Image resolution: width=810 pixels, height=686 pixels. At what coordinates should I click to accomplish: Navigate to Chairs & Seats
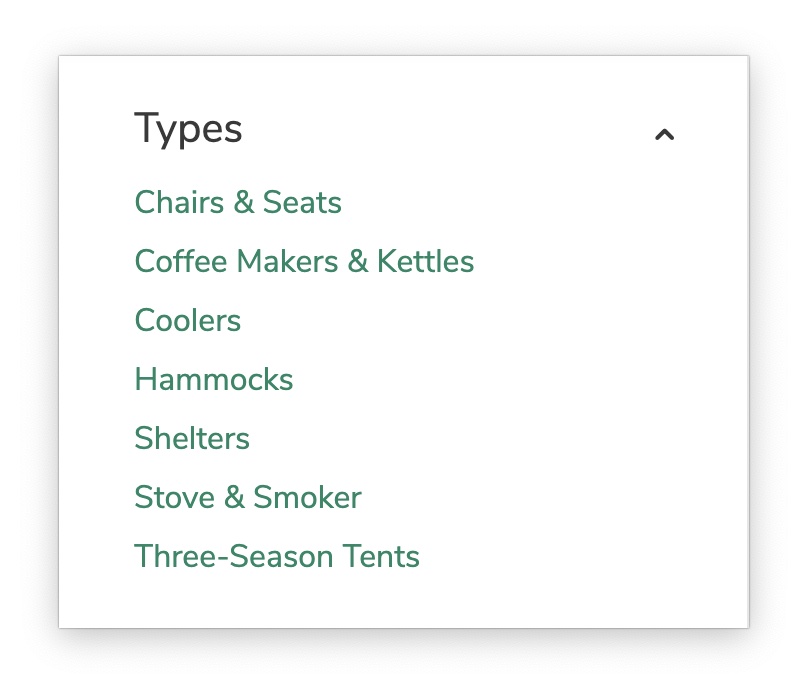click(x=238, y=203)
